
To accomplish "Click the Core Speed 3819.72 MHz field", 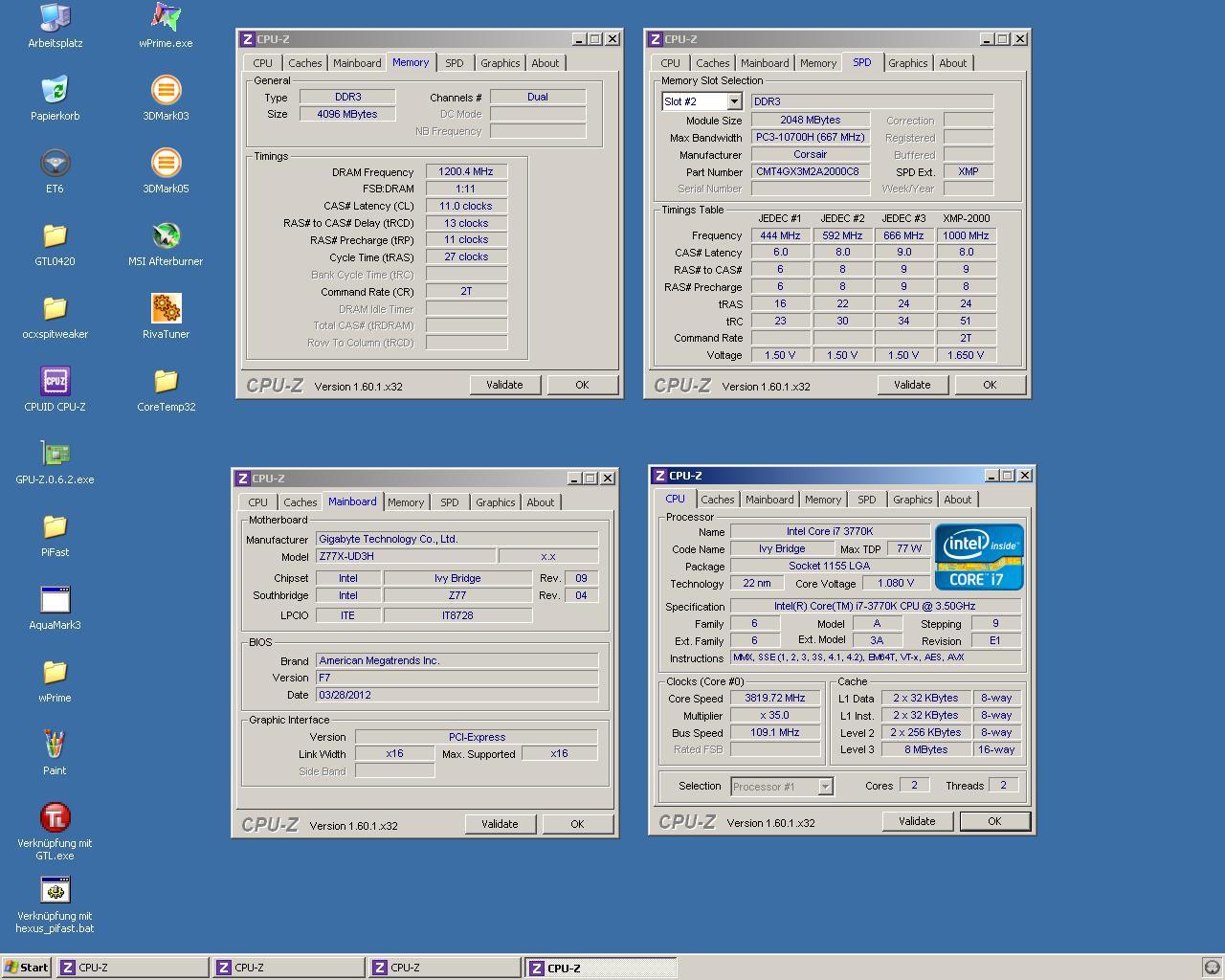I will [775, 699].
